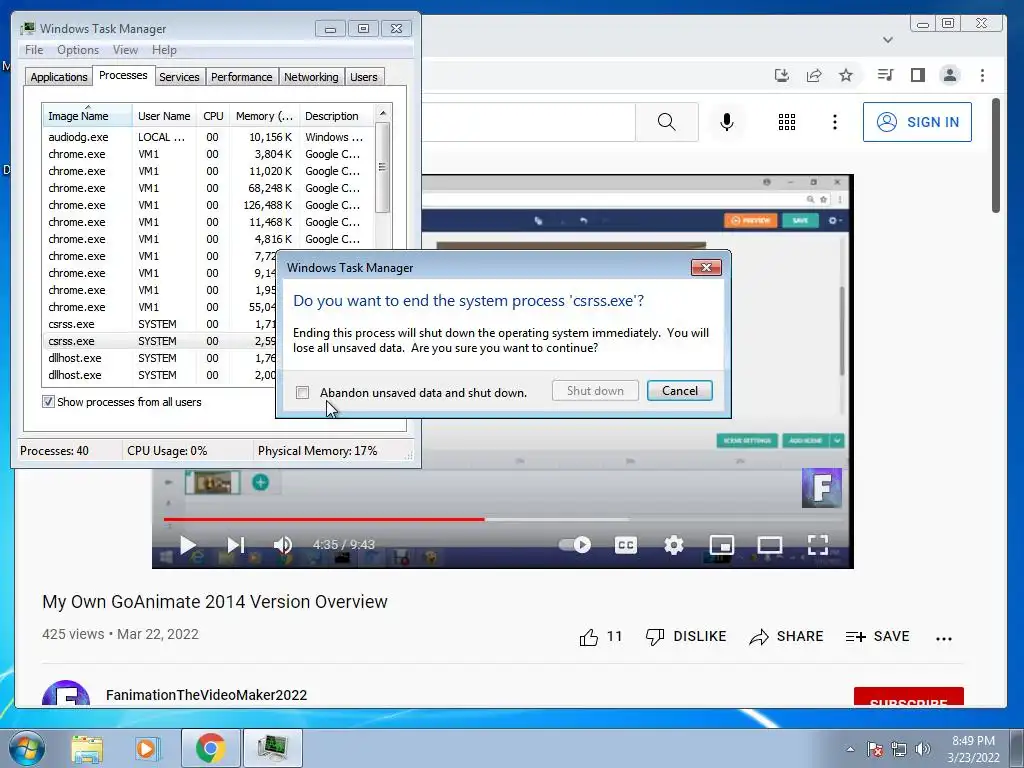
Task: Click the channel F watermark in video
Action: [822, 488]
